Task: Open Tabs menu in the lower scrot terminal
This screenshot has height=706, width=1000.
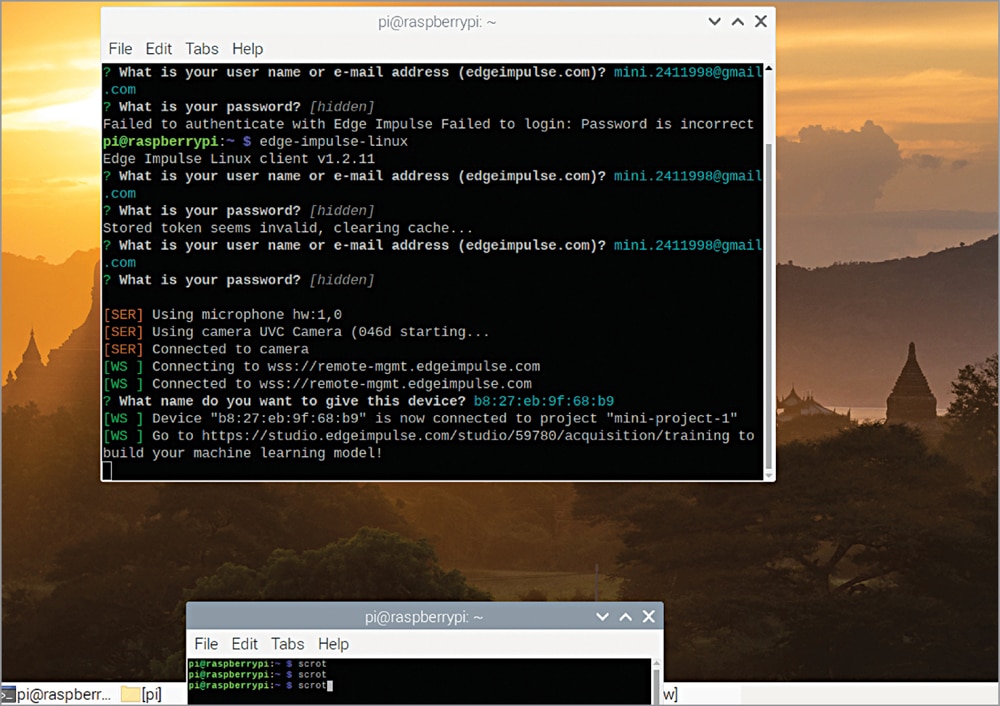Action: coord(287,644)
